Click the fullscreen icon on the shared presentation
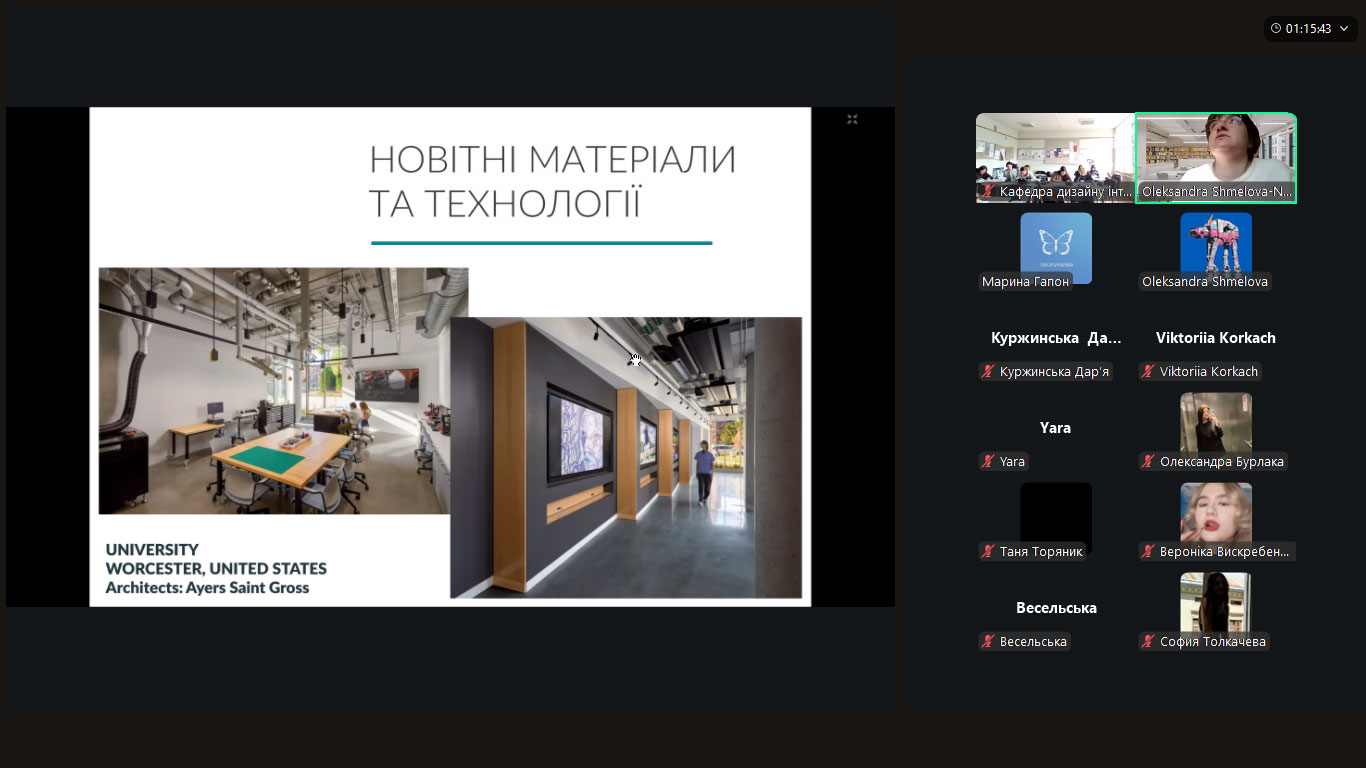Image resolution: width=1366 pixels, height=768 pixels. pos(852,119)
